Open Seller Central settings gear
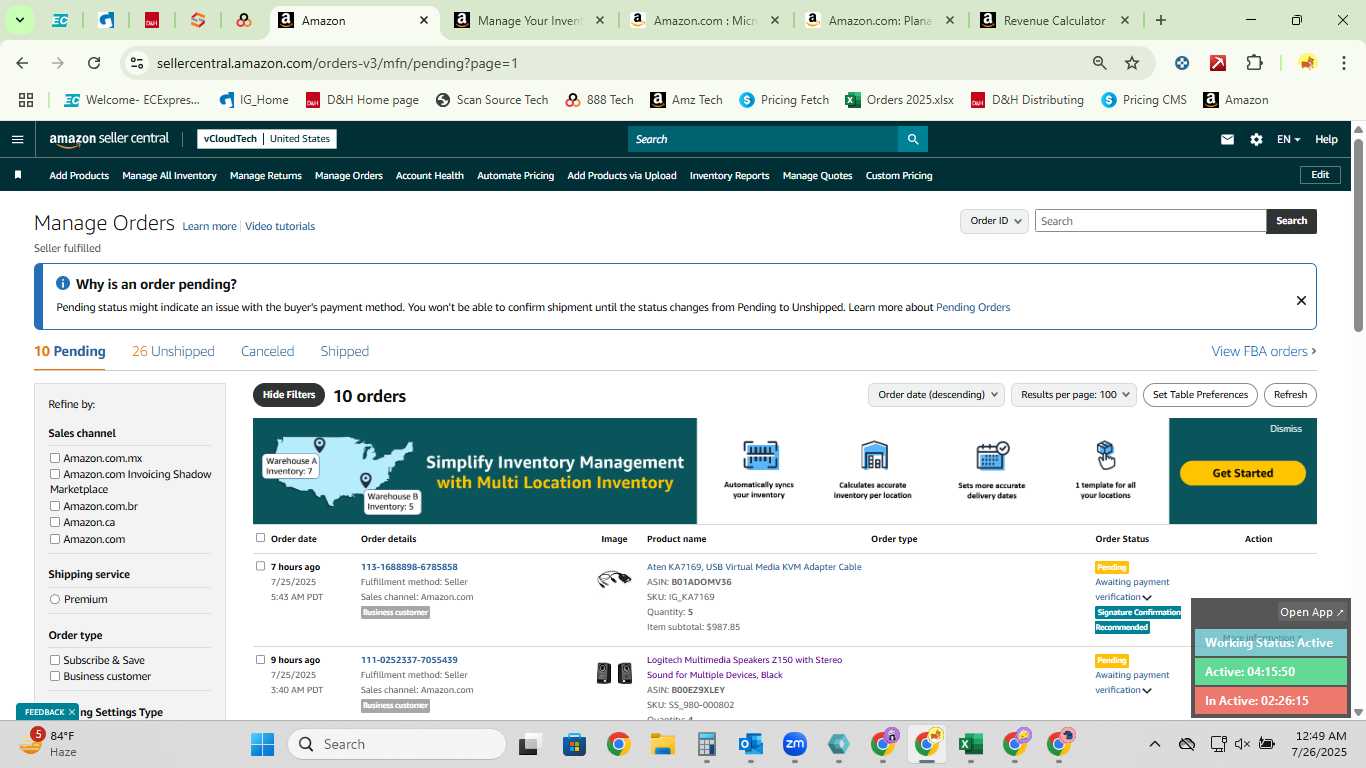1366x768 pixels. 1256,140
